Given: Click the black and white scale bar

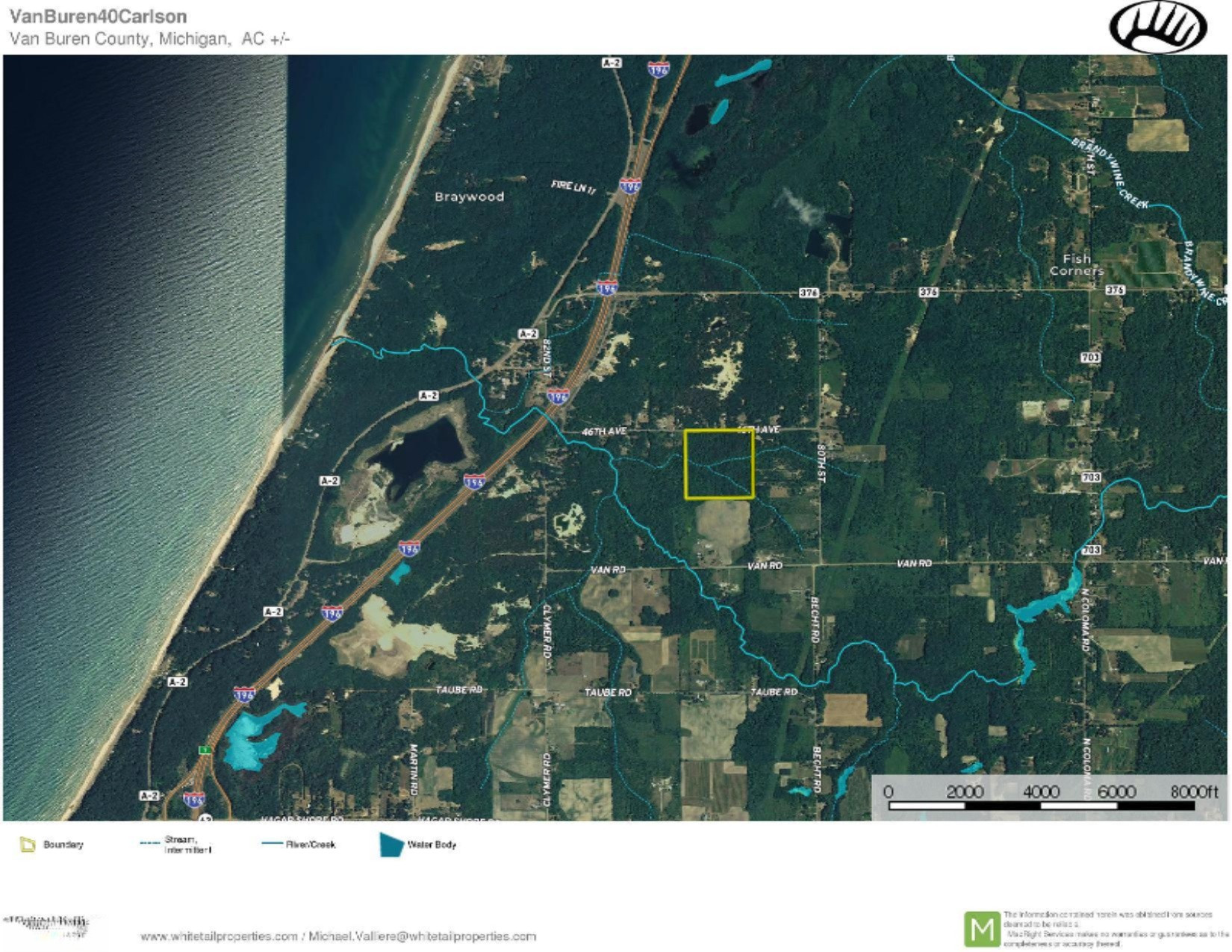Looking at the screenshot, I should (x=1041, y=806).
